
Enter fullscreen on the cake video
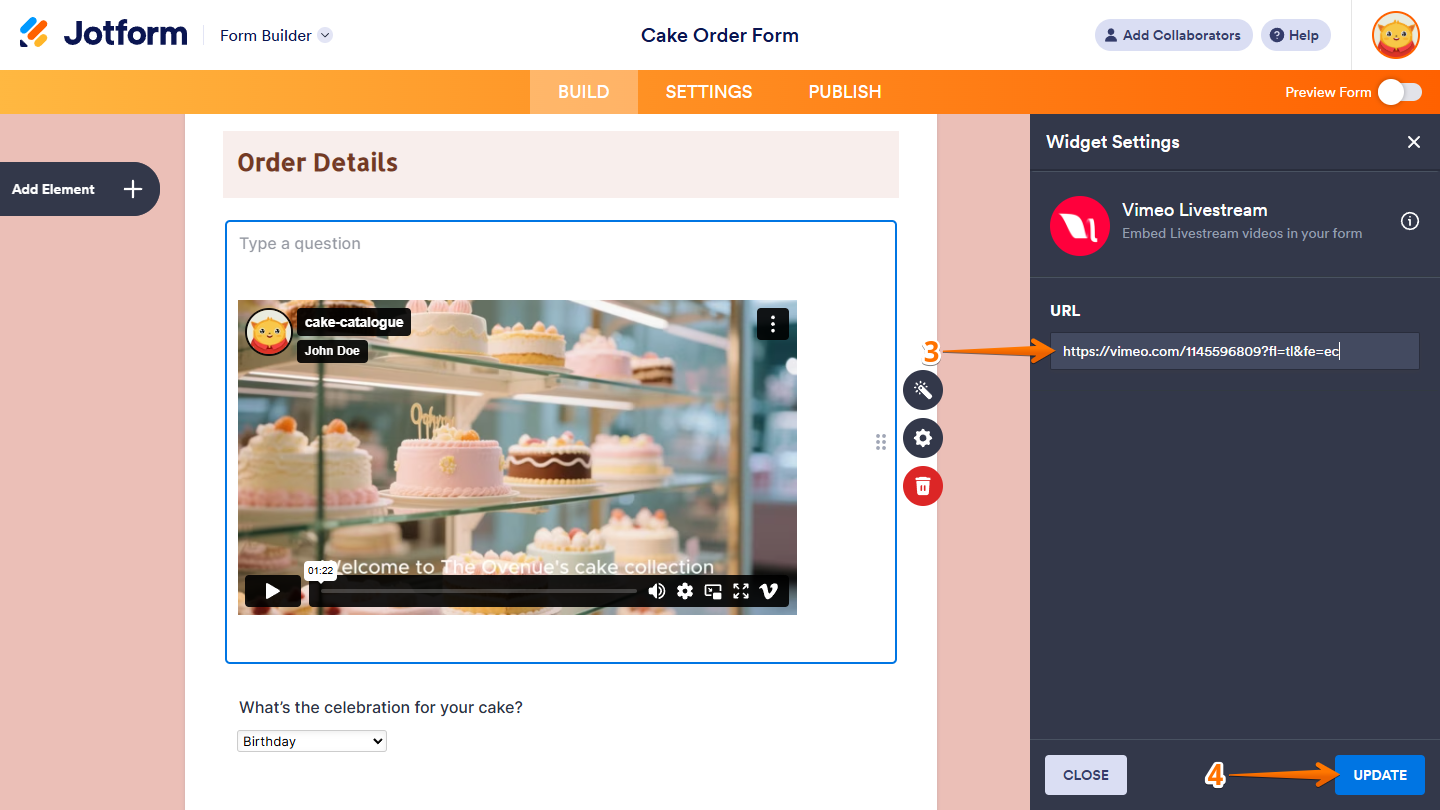pos(740,591)
